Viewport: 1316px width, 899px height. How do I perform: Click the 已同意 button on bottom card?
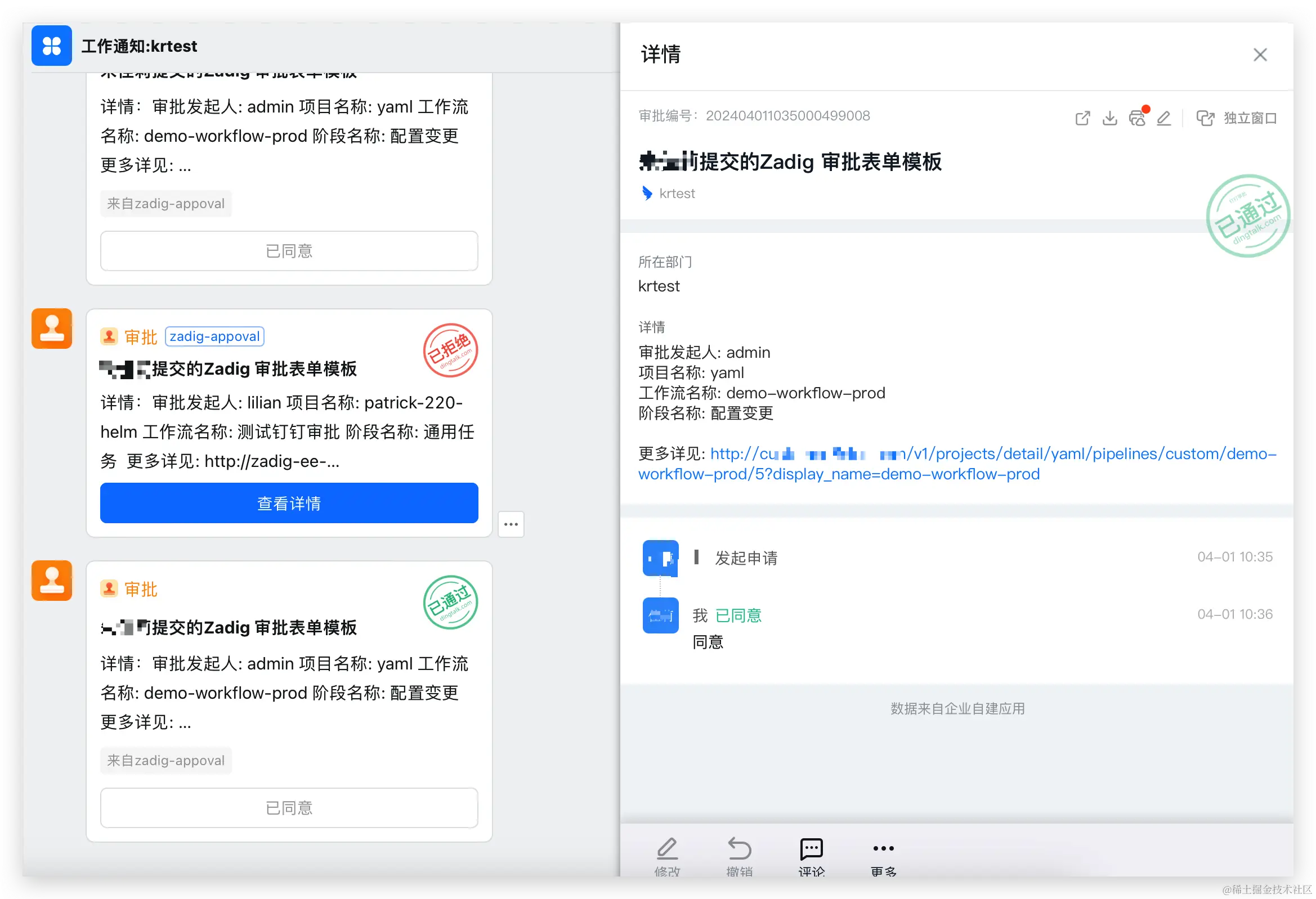coord(289,808)
